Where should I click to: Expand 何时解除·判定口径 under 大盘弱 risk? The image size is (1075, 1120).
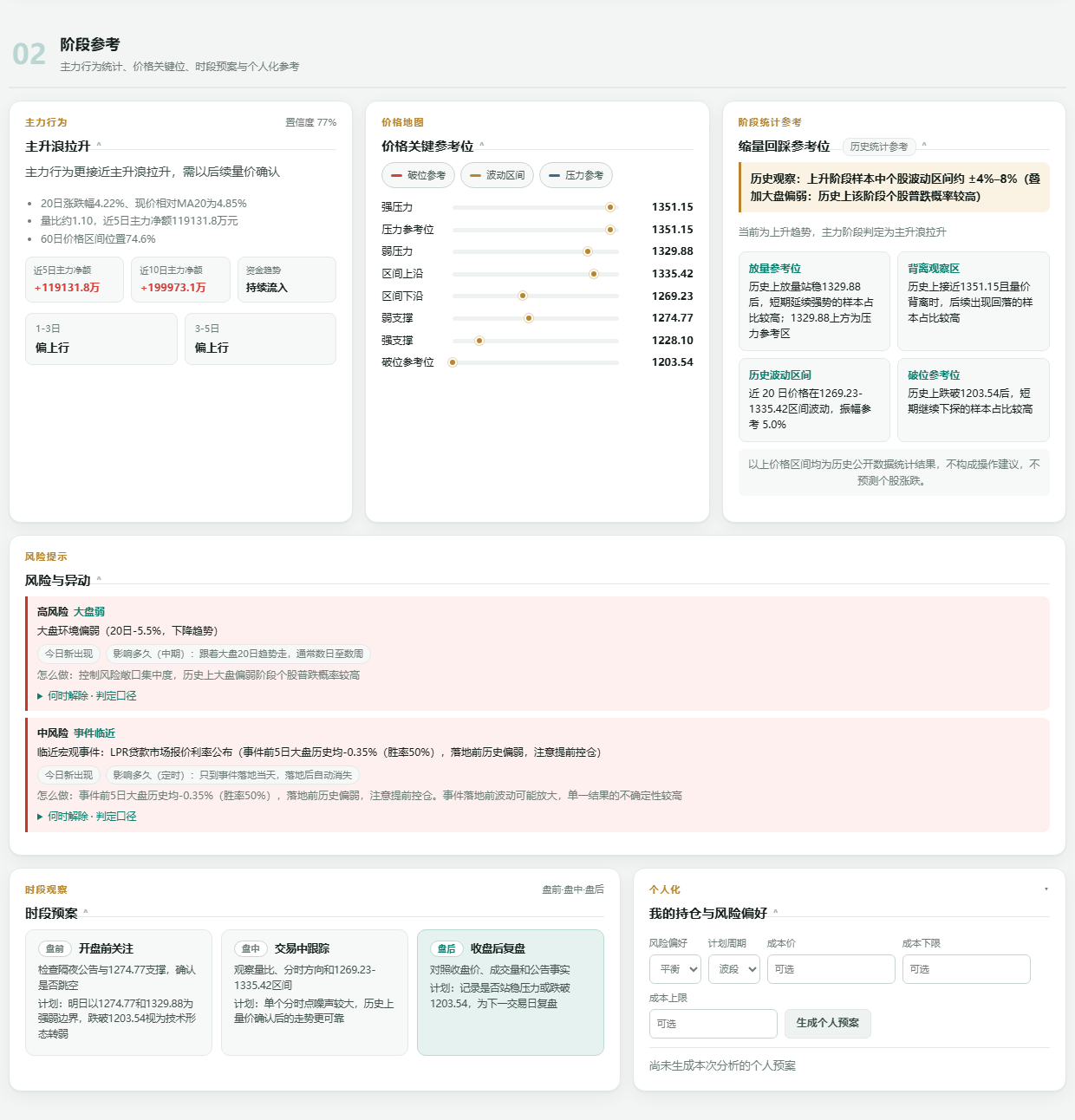[x=87, y=696]
